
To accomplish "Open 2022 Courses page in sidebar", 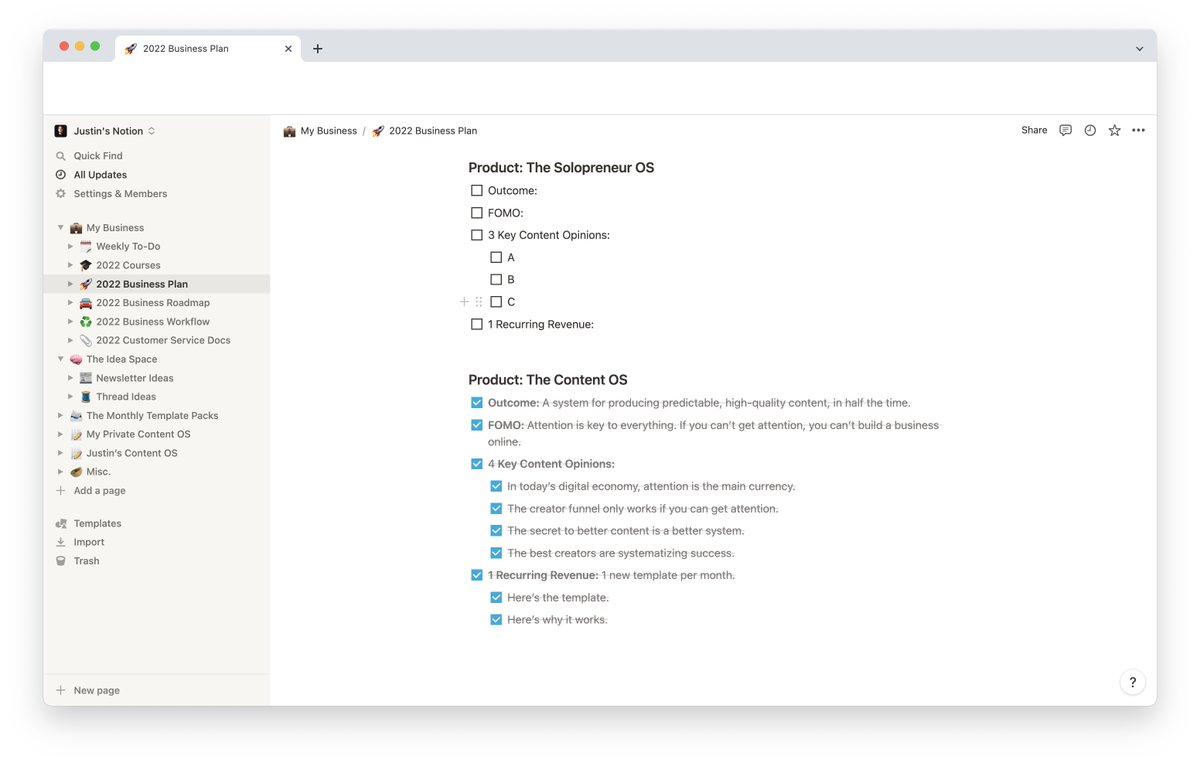I will coord(128,265).
